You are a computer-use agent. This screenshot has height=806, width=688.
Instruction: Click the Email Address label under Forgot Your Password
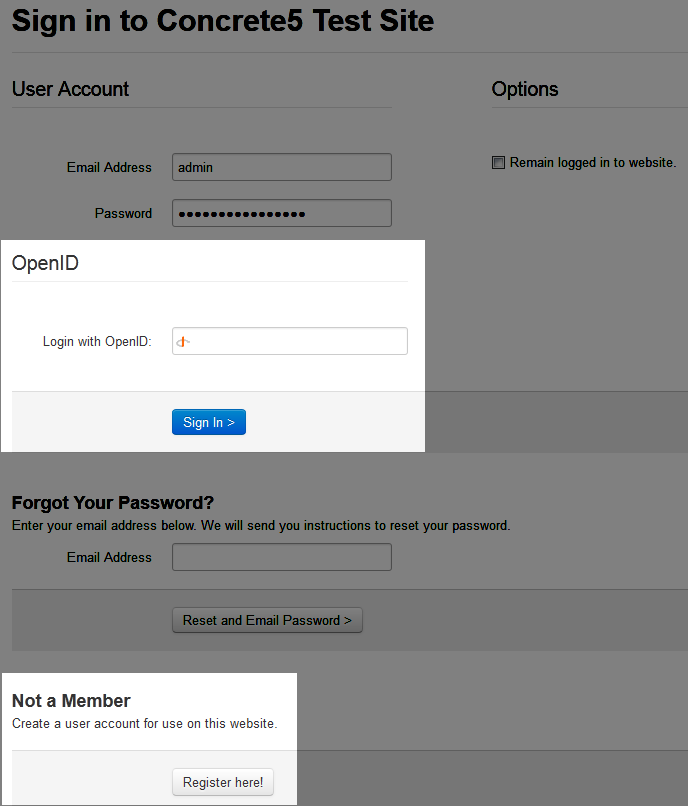coord(109,557)
